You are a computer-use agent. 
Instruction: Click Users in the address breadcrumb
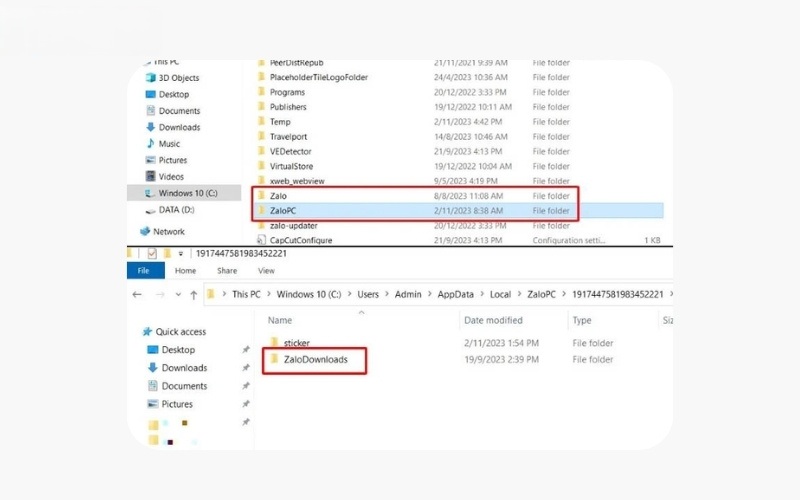coord(368,294)
